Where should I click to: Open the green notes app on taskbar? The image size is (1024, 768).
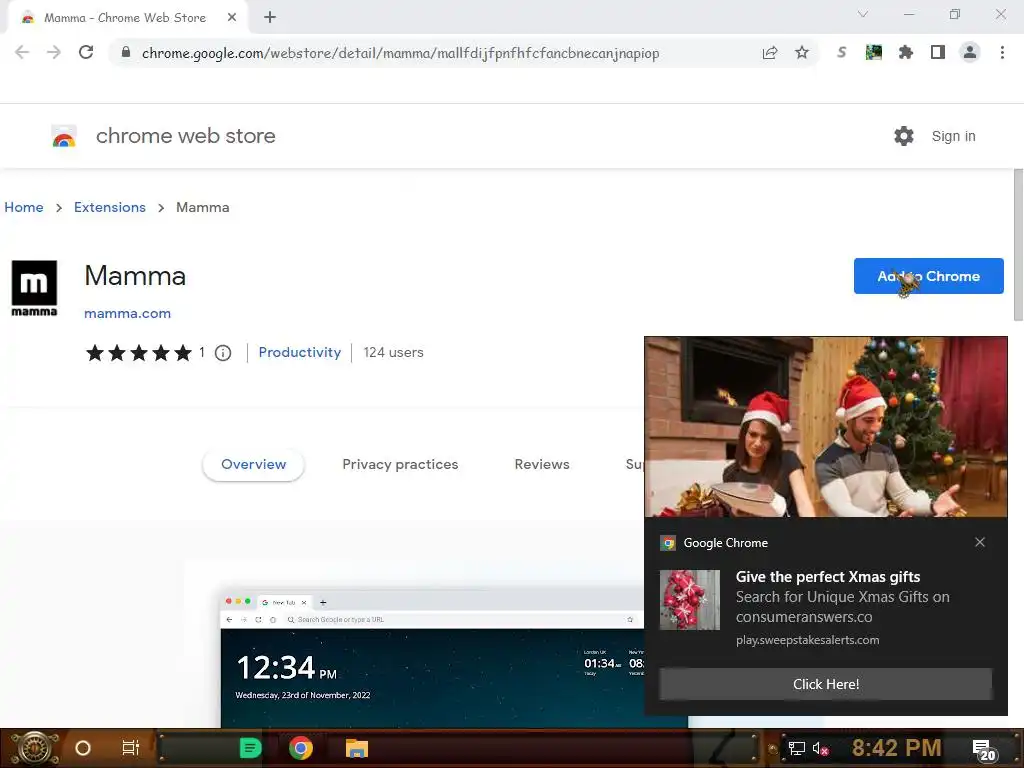coord(250,748)
